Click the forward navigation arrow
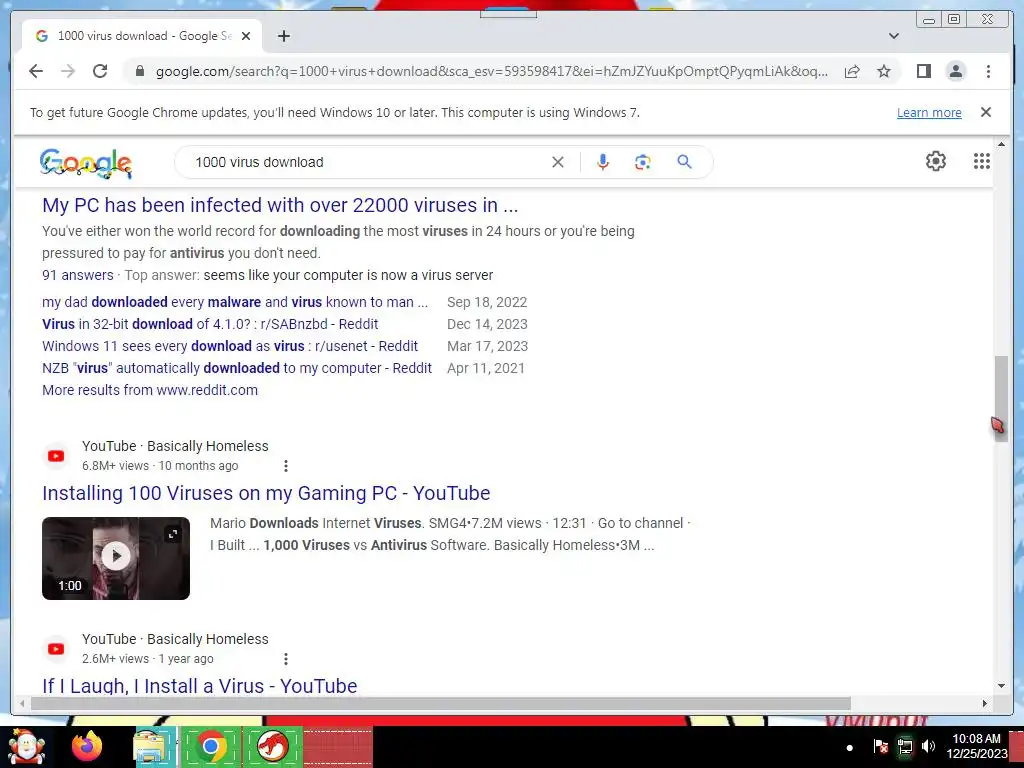Screen dimensions: 1024x768 [x=68, y=71]
